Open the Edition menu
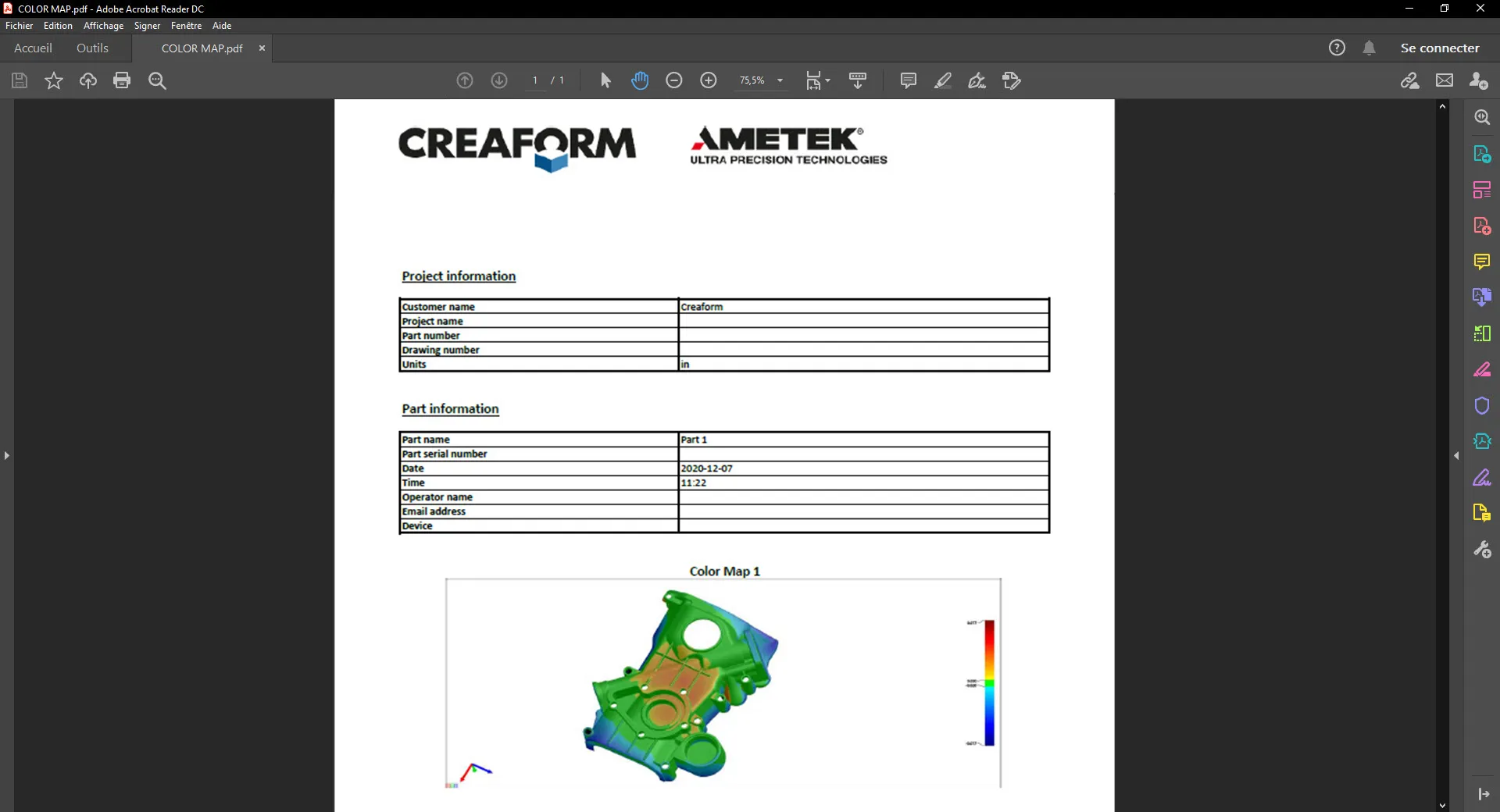 (x=58, y=26)
